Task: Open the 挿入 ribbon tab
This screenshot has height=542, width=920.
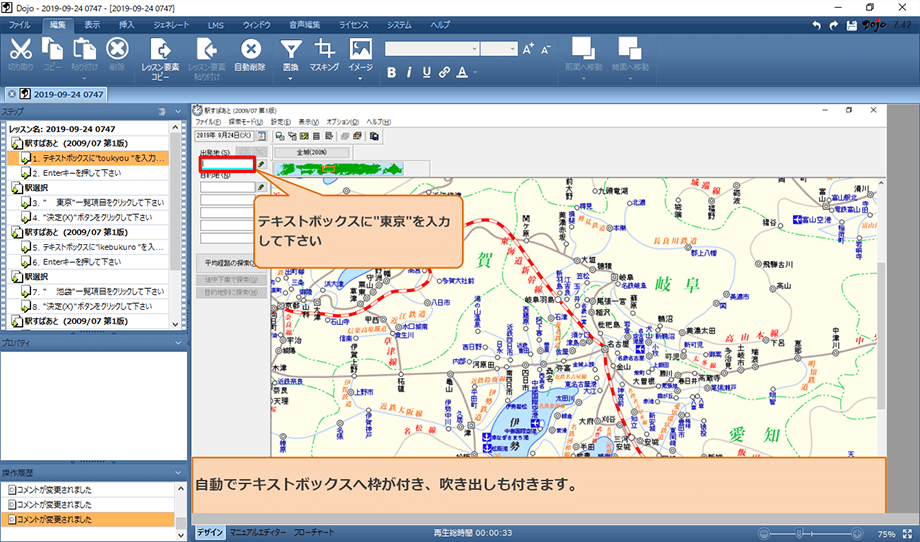Action: 126,23
